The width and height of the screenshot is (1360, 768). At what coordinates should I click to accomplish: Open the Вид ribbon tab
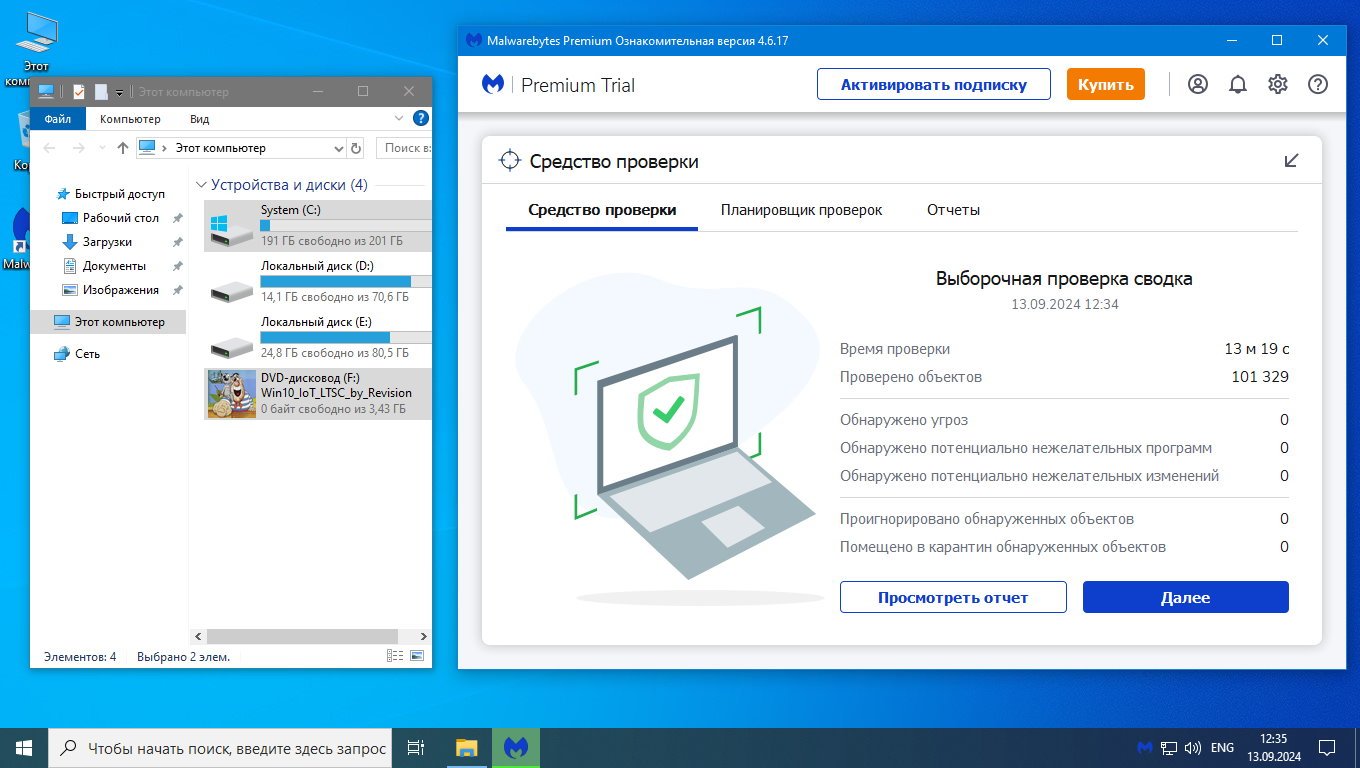tap(199, 119)
